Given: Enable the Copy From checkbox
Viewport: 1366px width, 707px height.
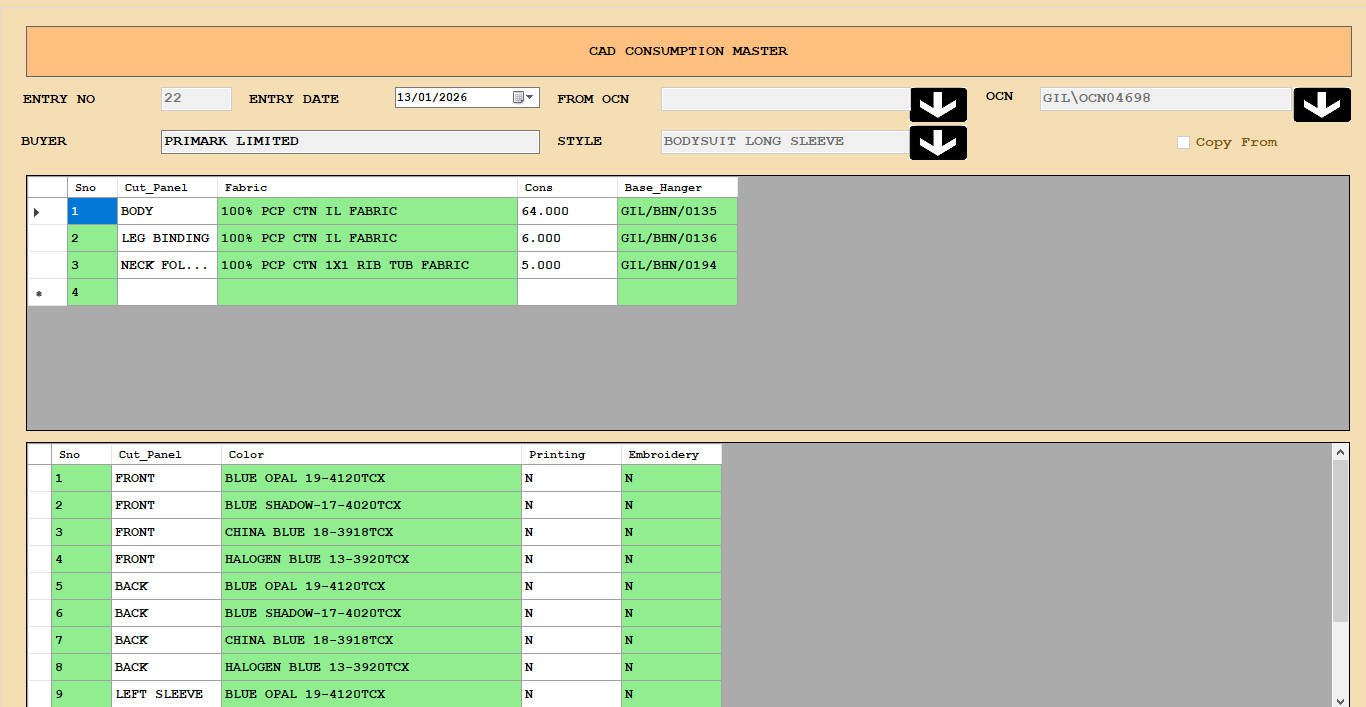Looking at the screenshot, I should click(x=1183, y=143).
